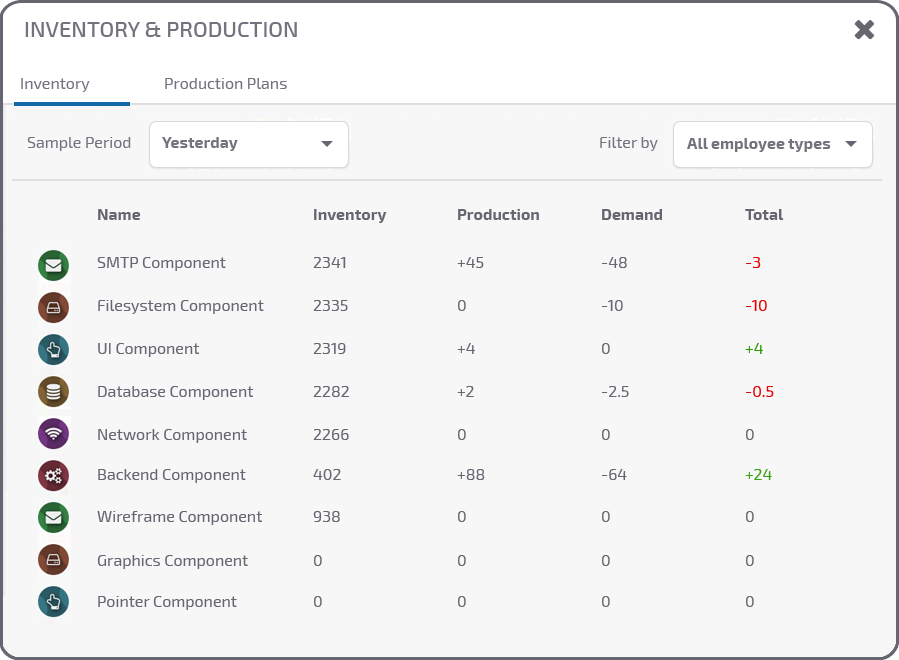Click the Database Component stack icon
Viewport: 899px width, 660px height.
53,392
